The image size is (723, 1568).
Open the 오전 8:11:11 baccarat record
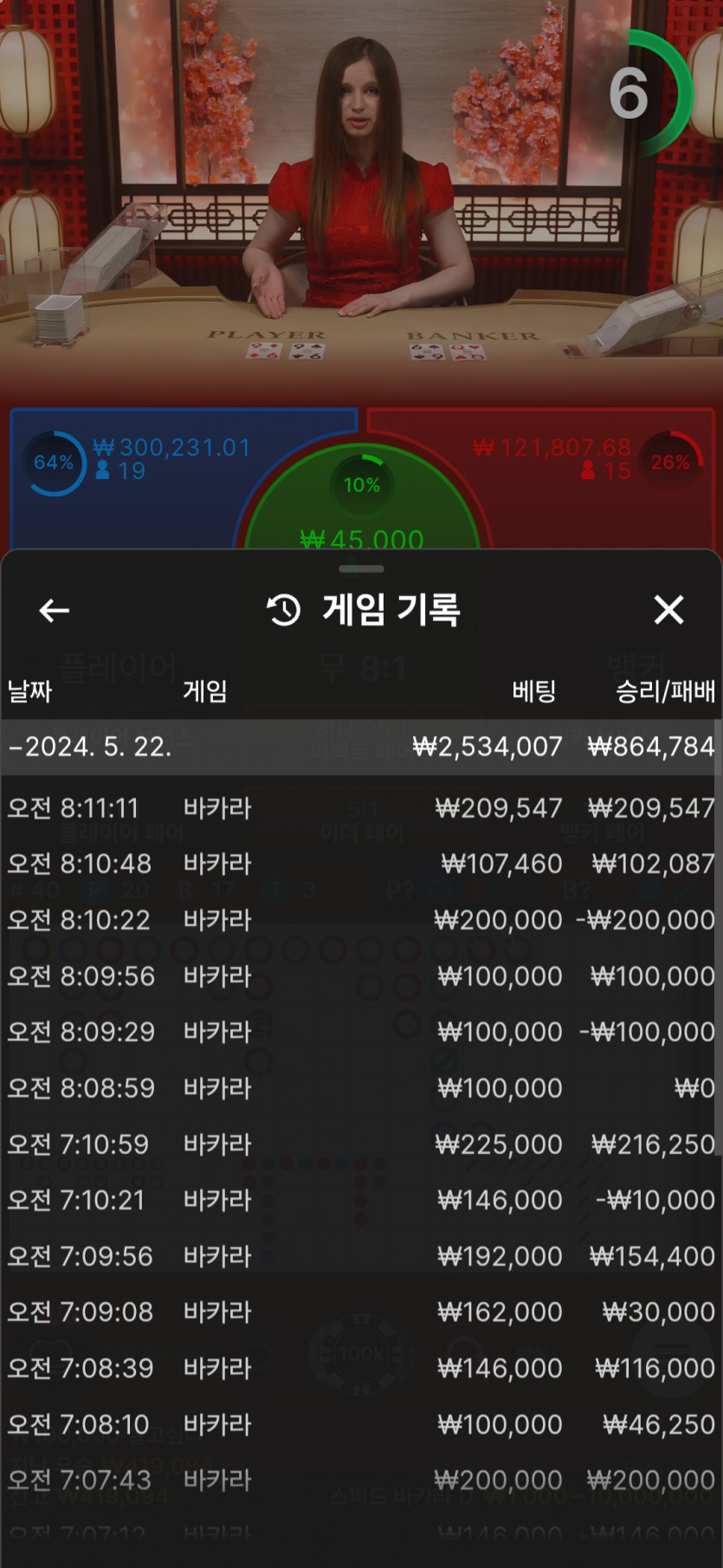pos(361,808)
